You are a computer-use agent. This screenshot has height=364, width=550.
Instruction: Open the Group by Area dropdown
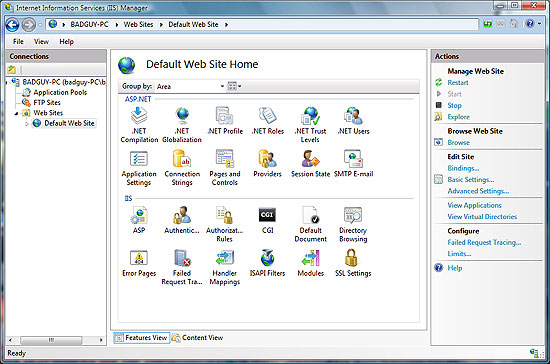coord(190,86)
